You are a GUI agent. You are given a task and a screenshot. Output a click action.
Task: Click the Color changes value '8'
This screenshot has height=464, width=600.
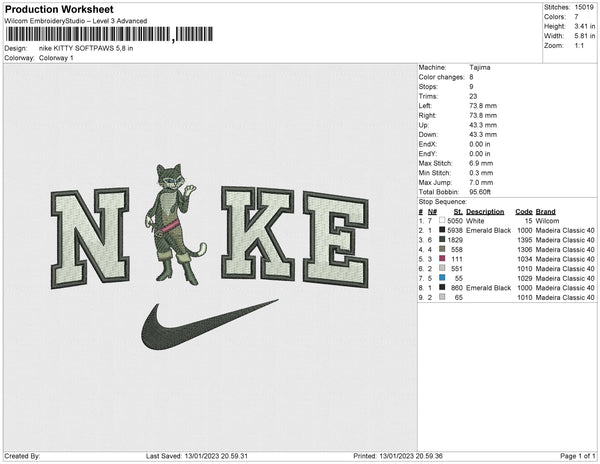click(471, 77)
